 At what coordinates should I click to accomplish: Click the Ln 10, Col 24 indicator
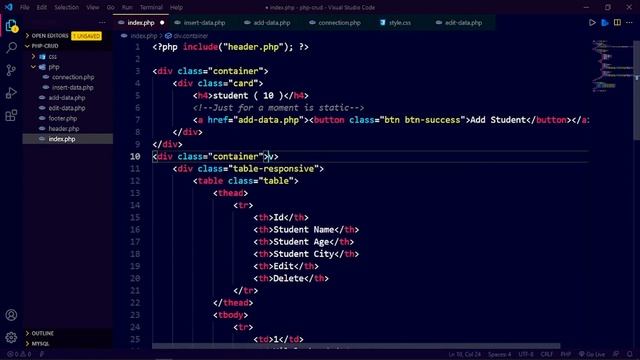pos(464,354)
